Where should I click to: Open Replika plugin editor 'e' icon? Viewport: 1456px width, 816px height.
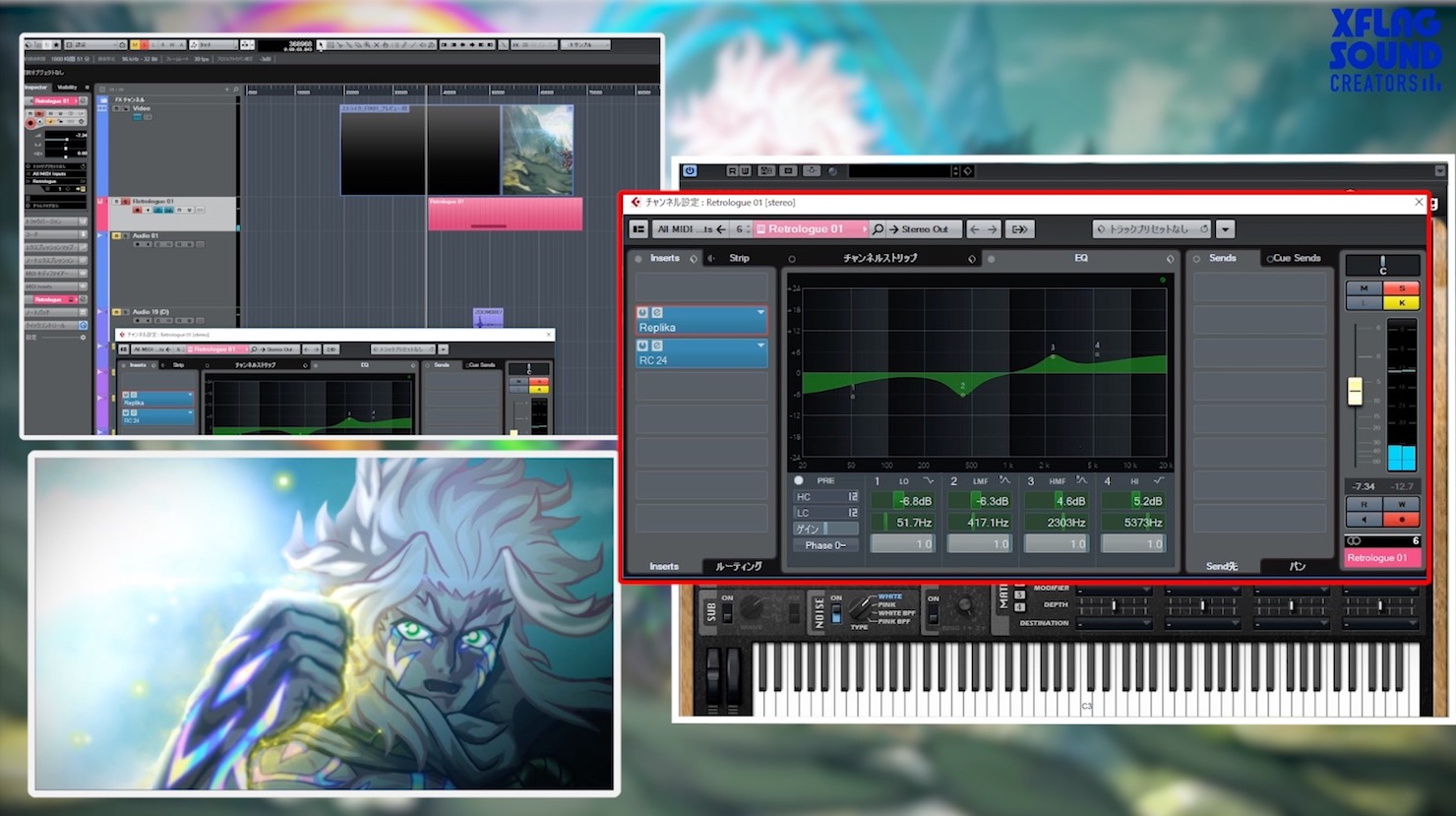click(656, 313)
